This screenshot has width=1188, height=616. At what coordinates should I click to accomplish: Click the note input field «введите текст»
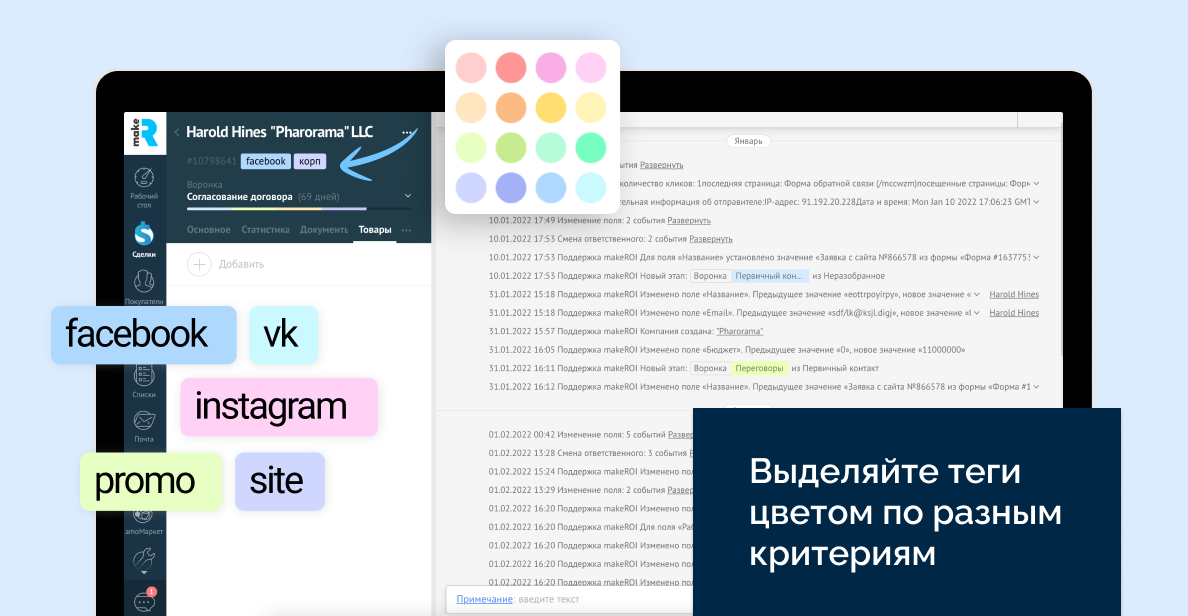coord(549,599)
